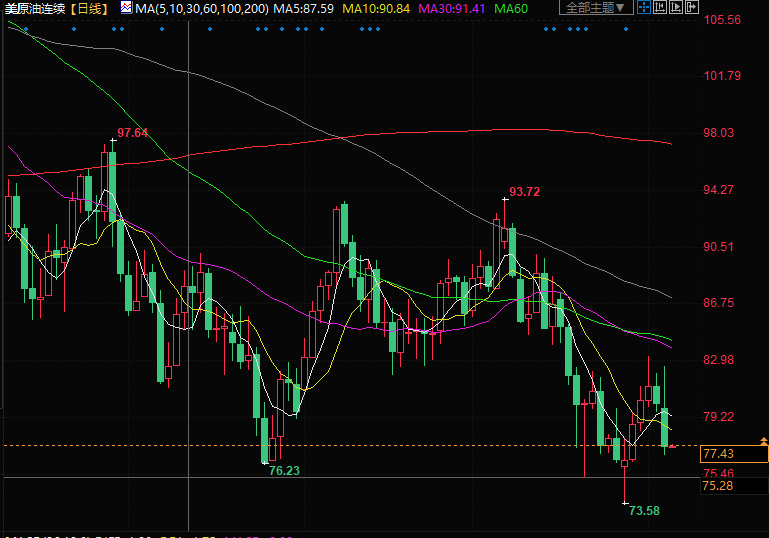The width and height of the screenshot is (769, 538).
Task: Click the 97.64 high price marker
Action: [132, 133]
